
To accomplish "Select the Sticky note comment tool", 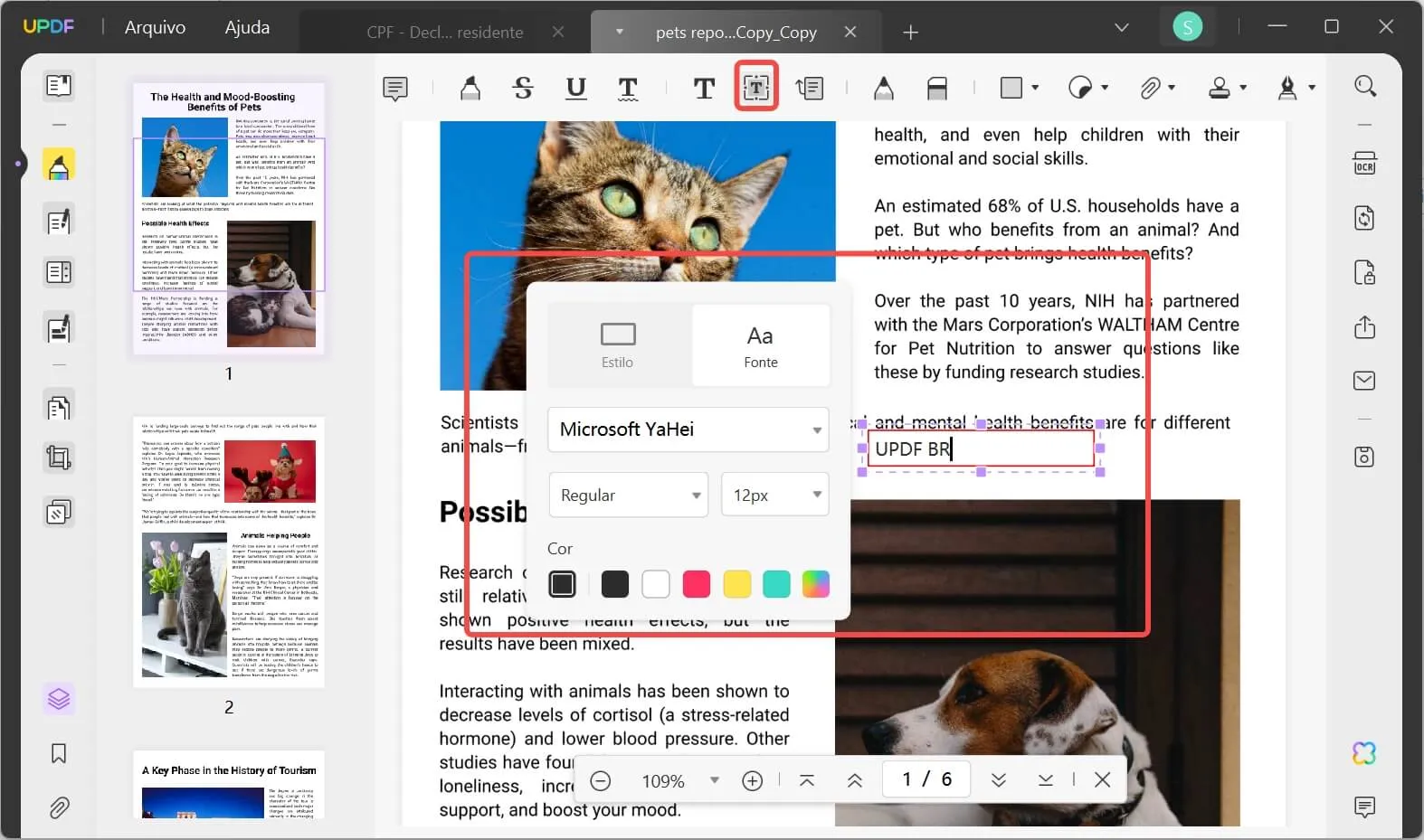I will tap(395, 88).
